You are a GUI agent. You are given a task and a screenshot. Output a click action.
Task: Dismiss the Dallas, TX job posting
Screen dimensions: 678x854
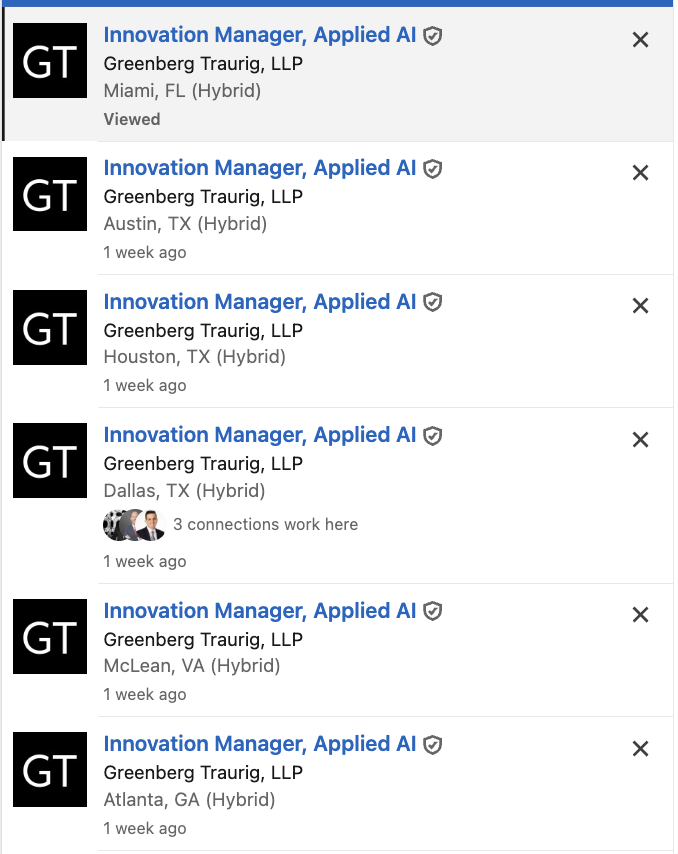click(x=640, y=439)
